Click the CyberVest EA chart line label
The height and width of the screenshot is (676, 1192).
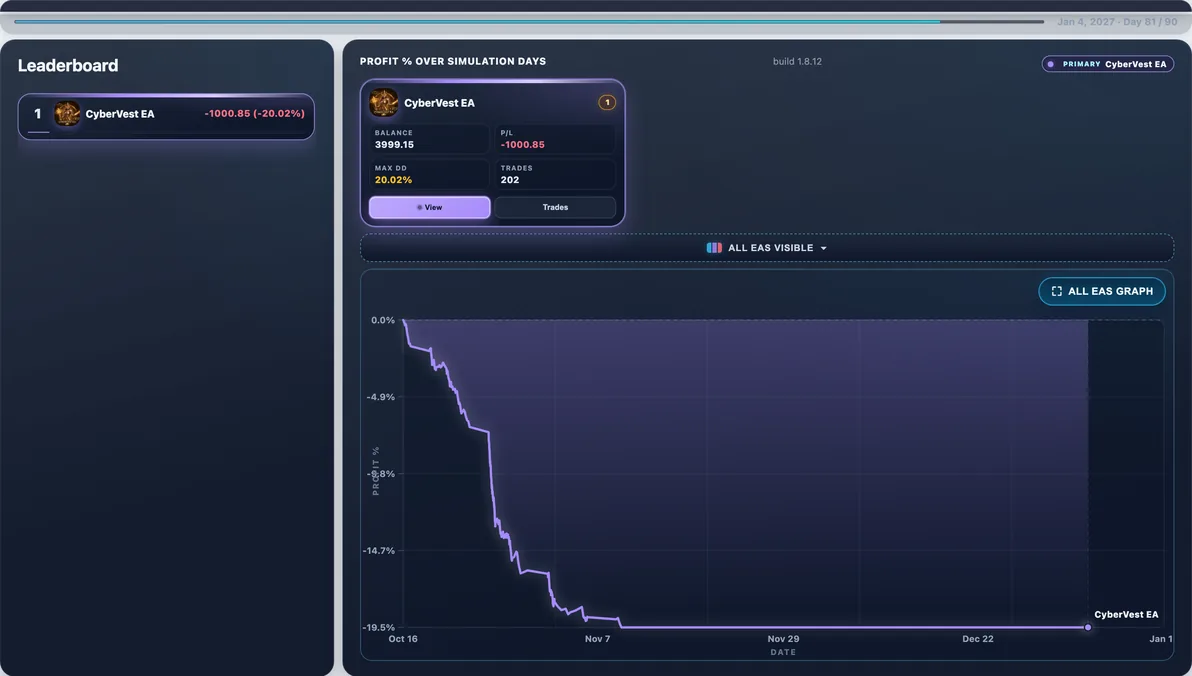(1126, 614)
